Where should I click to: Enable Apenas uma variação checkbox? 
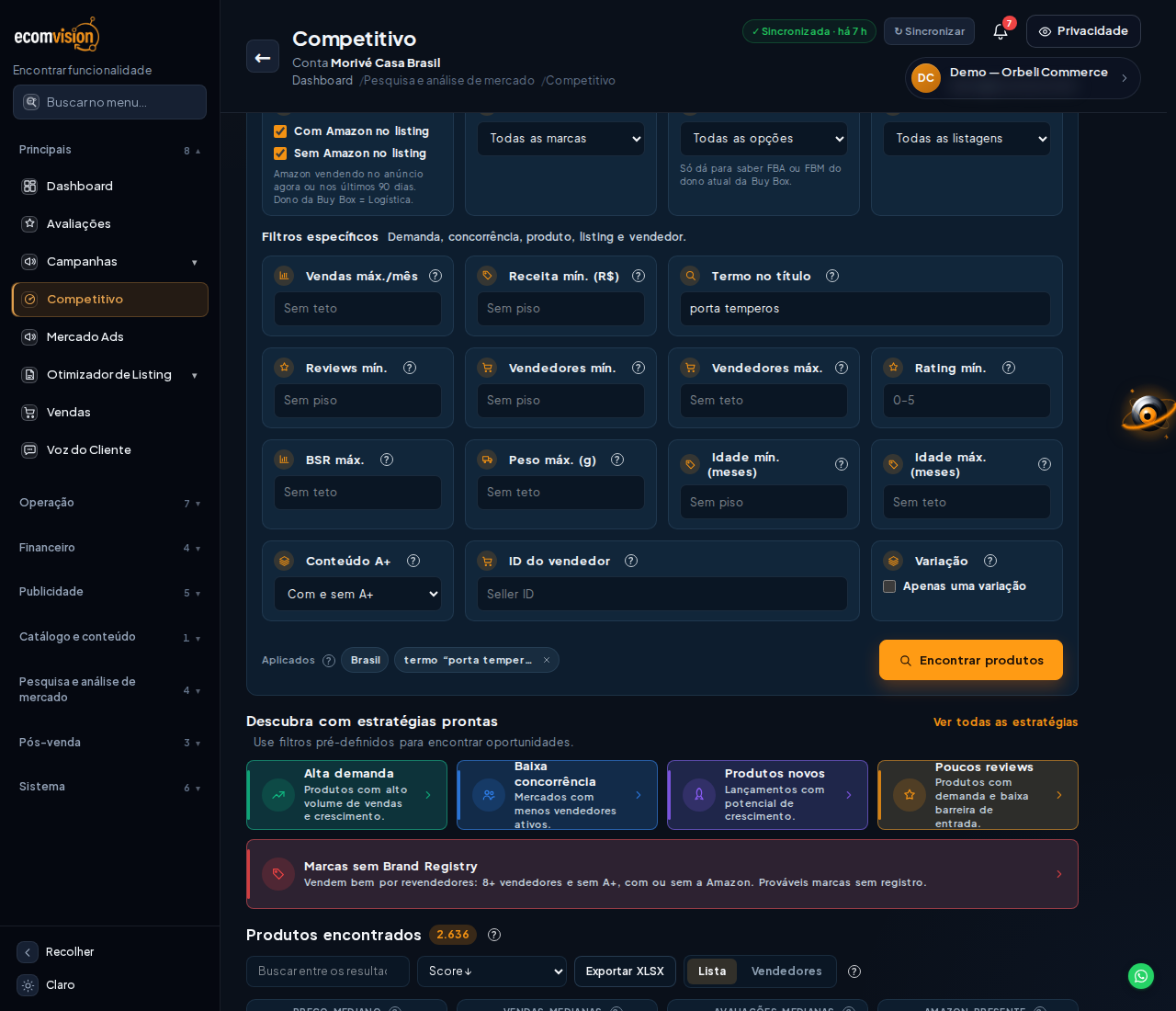click(x=889, y=586)
